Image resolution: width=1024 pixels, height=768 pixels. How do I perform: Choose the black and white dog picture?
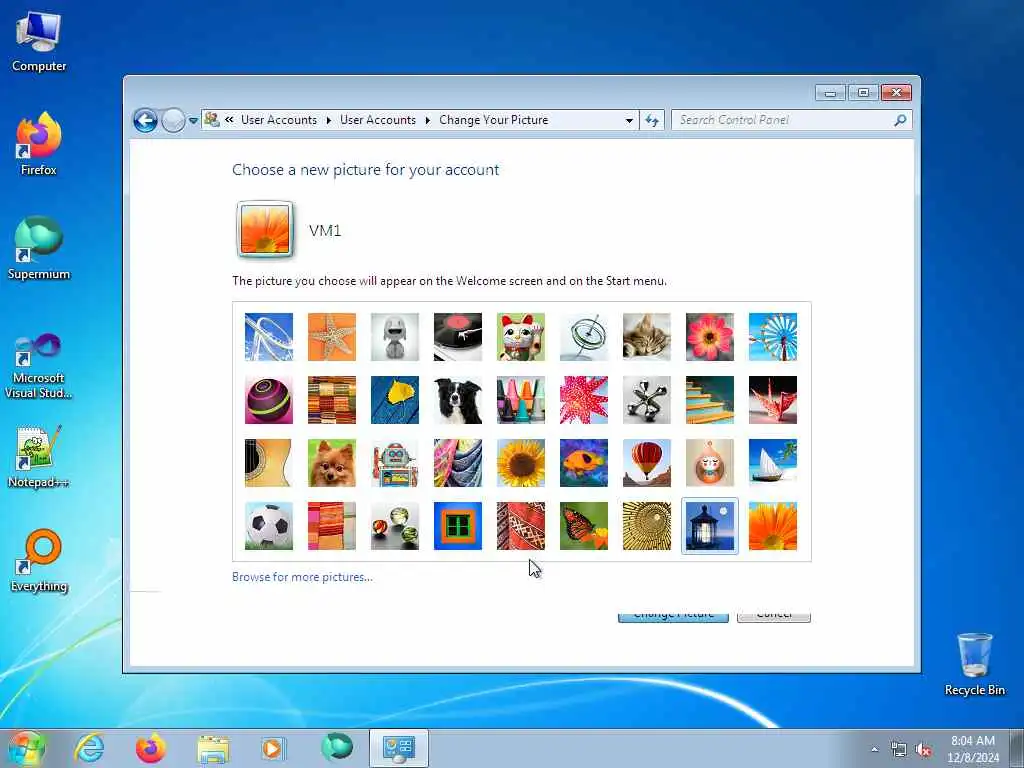point(458,400)
